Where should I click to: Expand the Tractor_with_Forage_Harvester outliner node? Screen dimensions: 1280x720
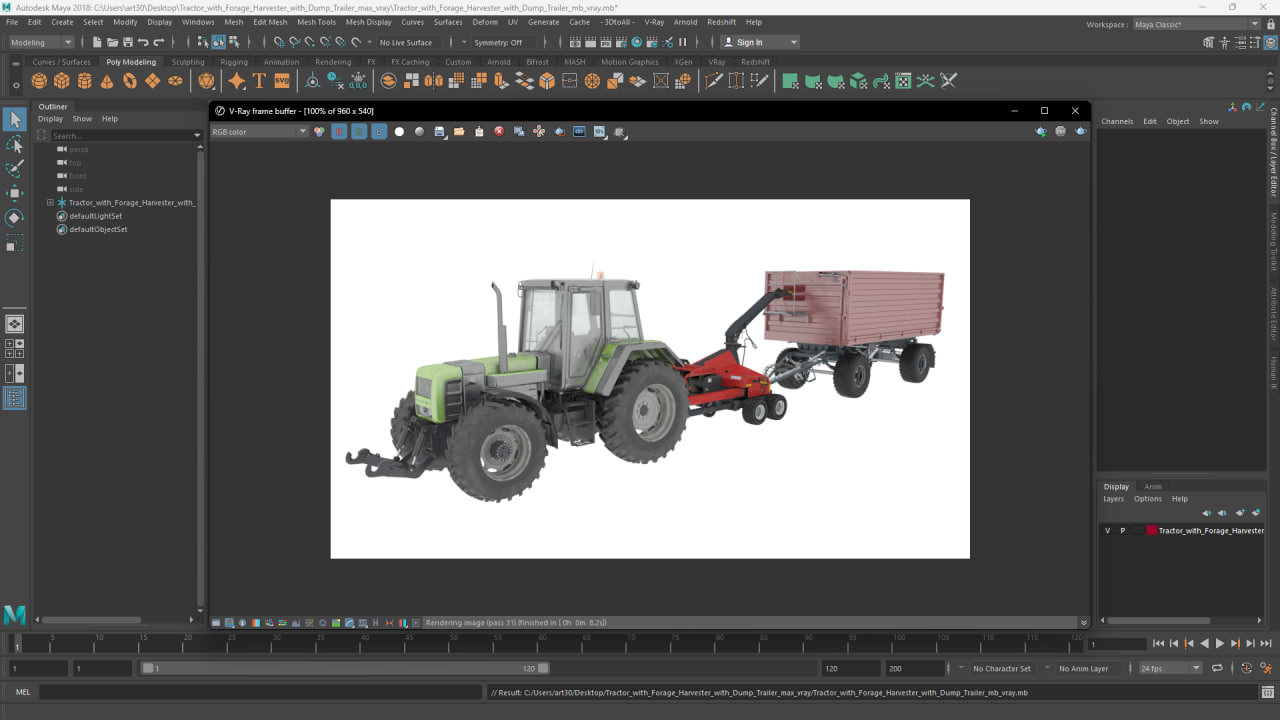[50, 203]
